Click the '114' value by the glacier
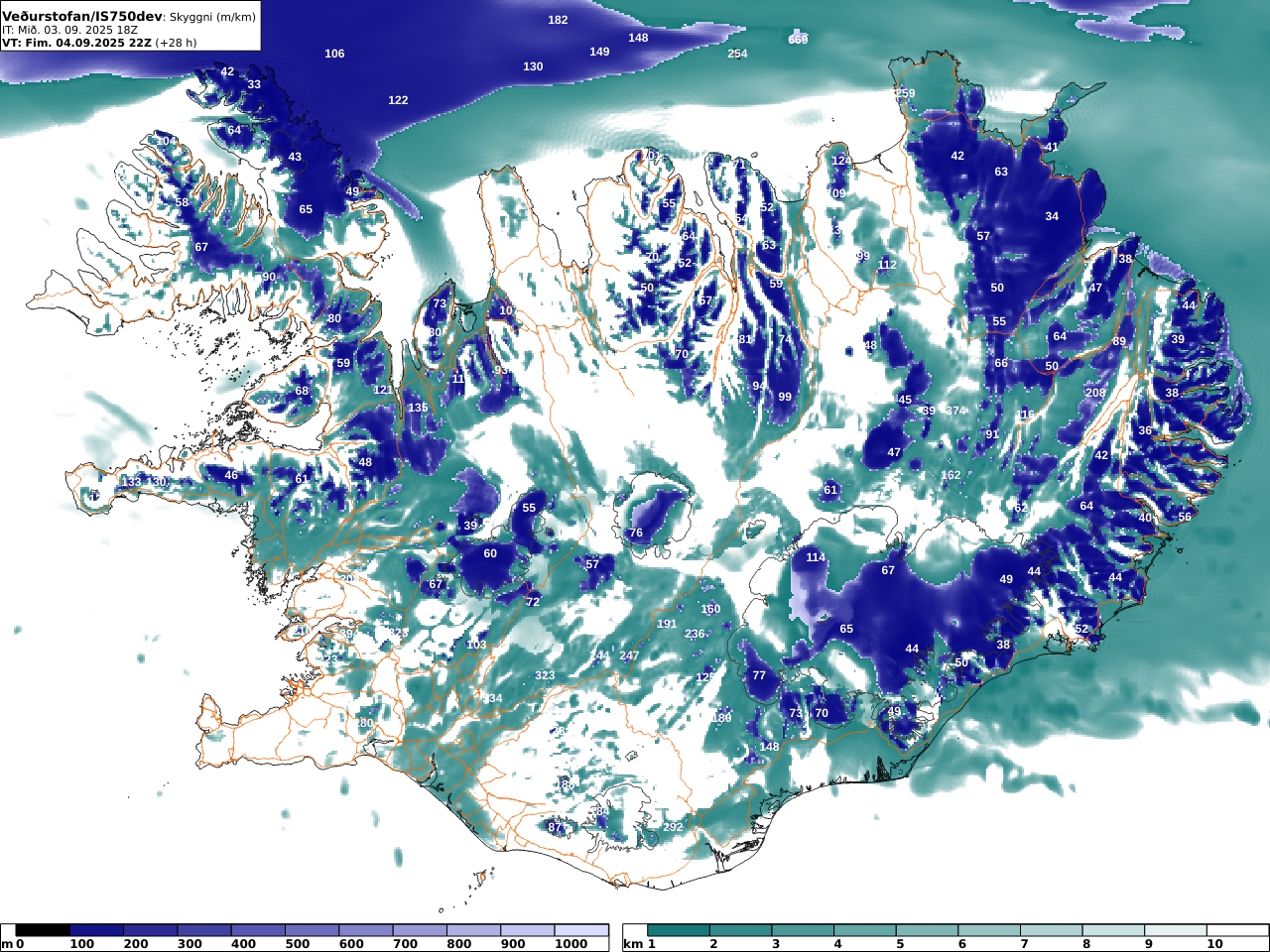 [816, 557]
